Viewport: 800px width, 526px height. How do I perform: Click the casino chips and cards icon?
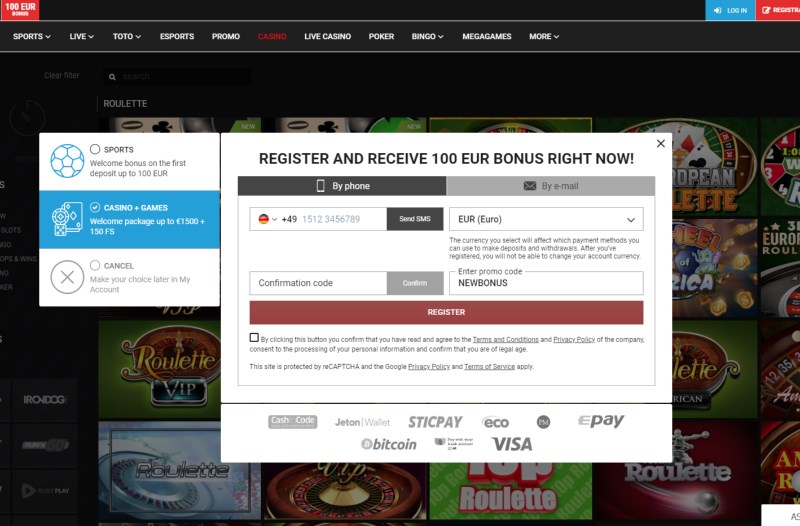point(67,219)
